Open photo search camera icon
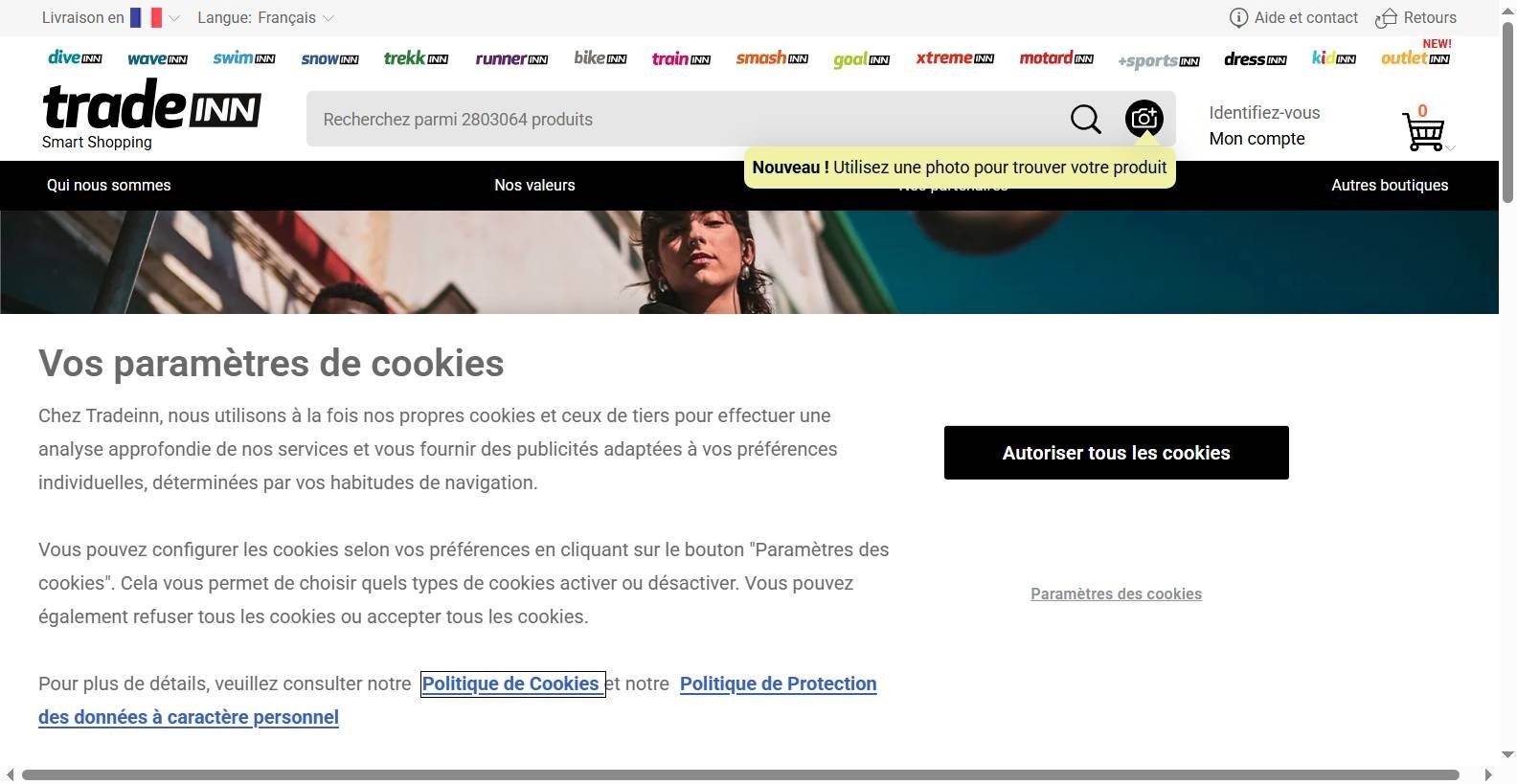The image size is (1517, 784). pyautogui.click(x=1143, y=119)
